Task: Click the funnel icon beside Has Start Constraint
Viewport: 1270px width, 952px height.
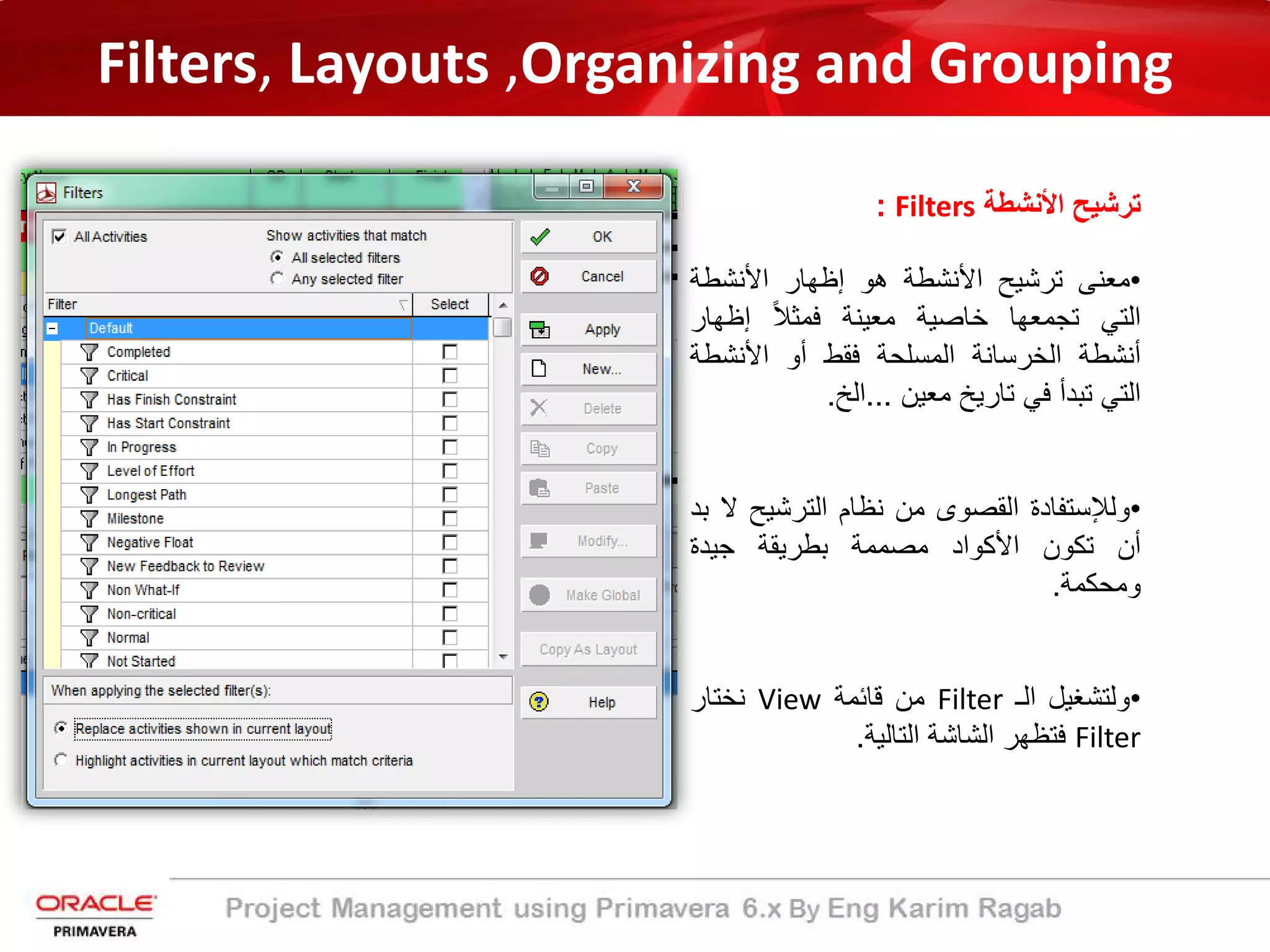Action: click(x=89, y=423)
